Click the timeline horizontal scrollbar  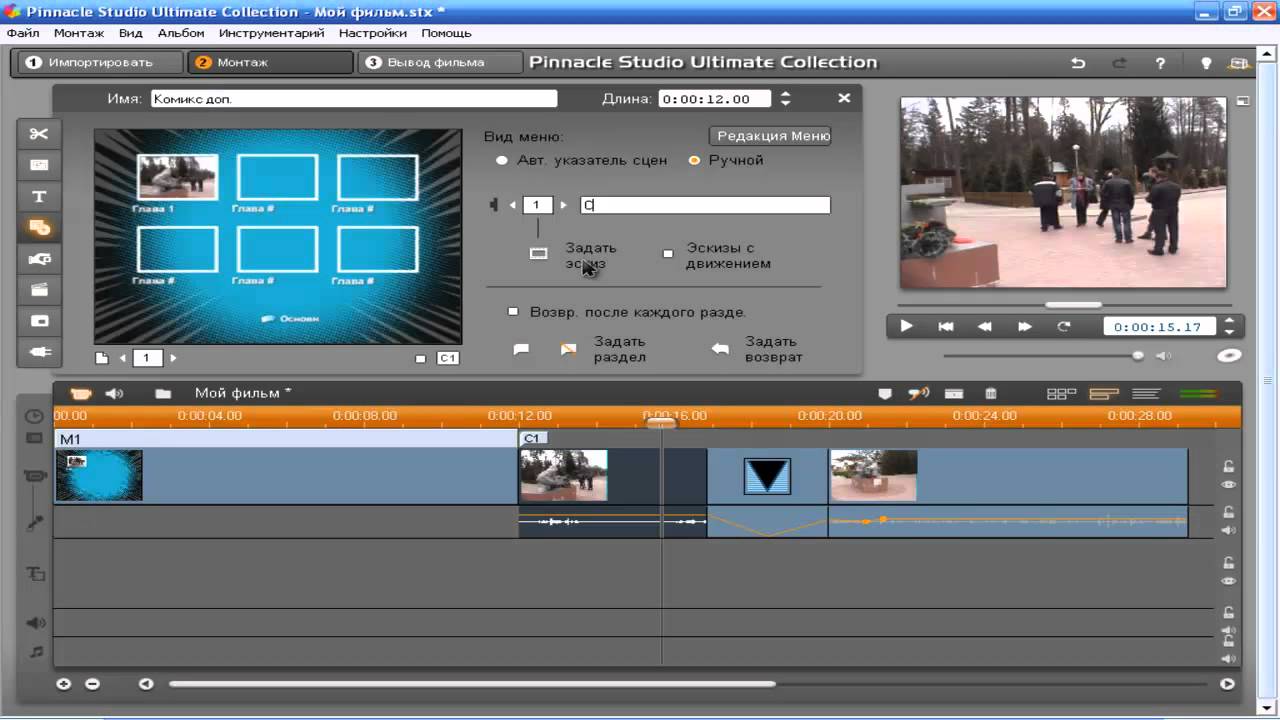473,684
